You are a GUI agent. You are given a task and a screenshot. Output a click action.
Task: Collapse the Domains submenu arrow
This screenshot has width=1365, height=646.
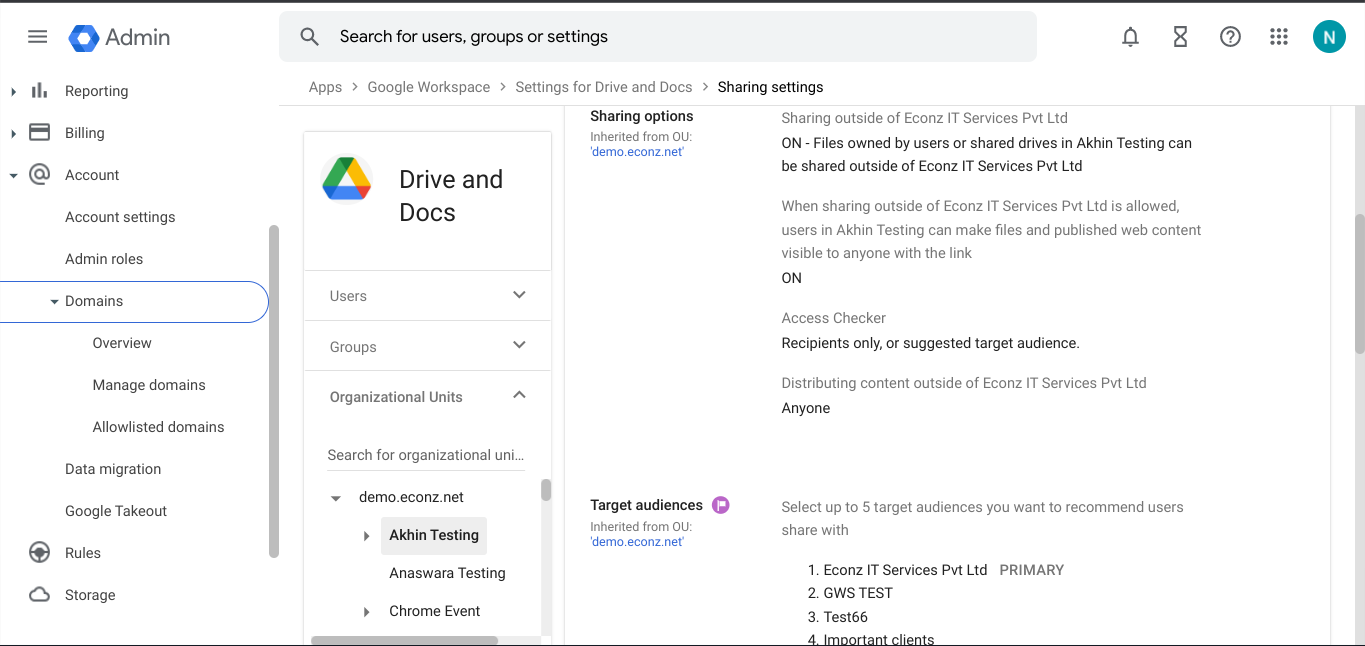[54, 301]
